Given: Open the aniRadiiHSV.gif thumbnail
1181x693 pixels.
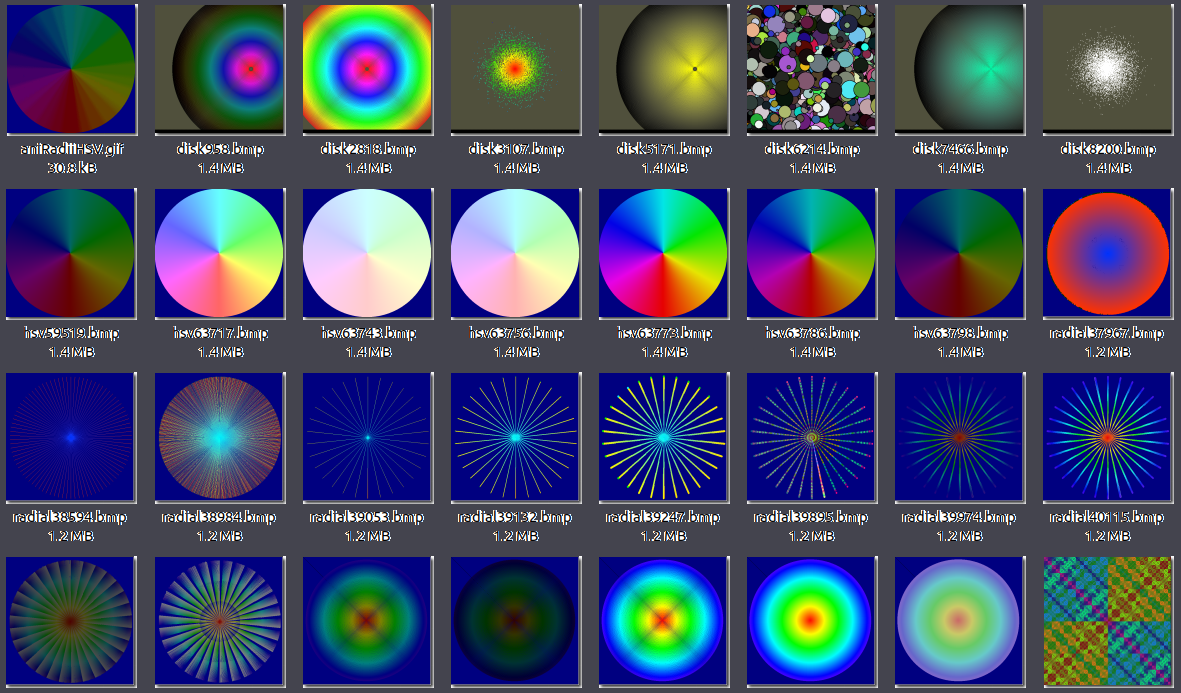Looking at the screenshot, I should (70, 69).
